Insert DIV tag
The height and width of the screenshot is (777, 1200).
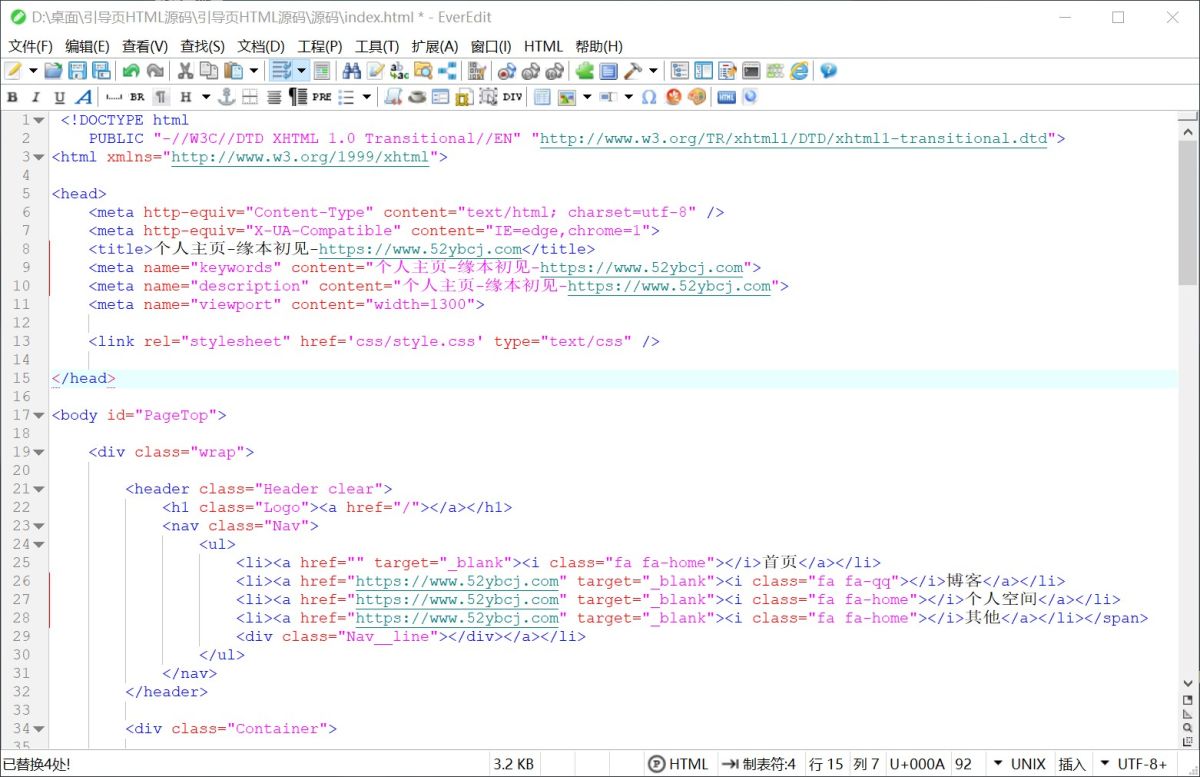point(512,97)
